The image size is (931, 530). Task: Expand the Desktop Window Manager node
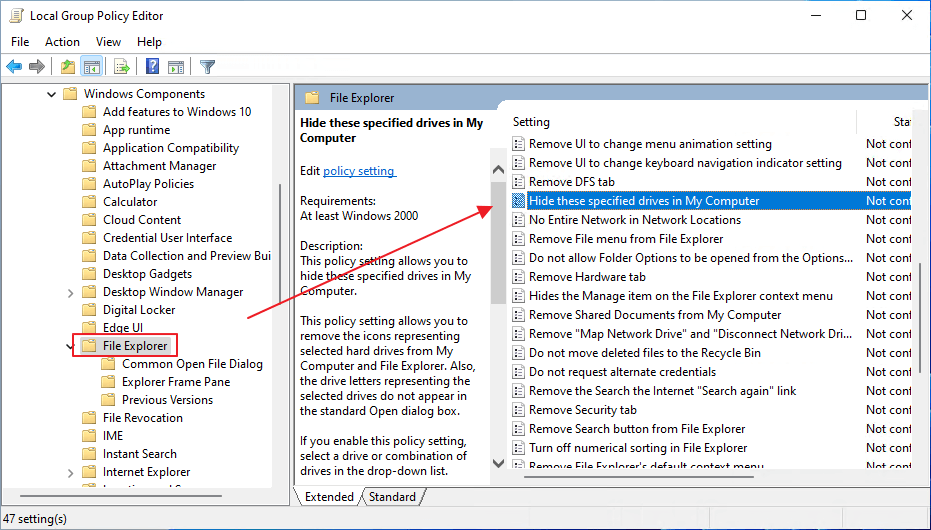[70, 292]
